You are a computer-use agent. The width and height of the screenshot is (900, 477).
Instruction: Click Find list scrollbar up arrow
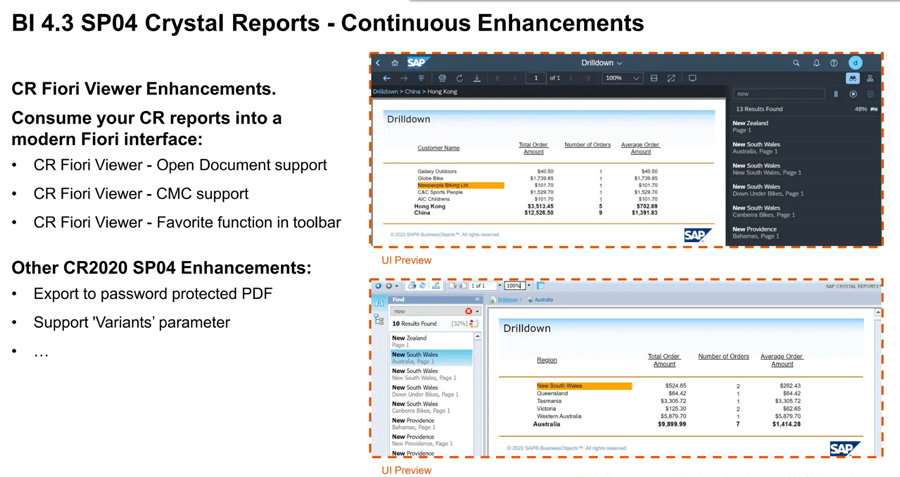(477, 337)
